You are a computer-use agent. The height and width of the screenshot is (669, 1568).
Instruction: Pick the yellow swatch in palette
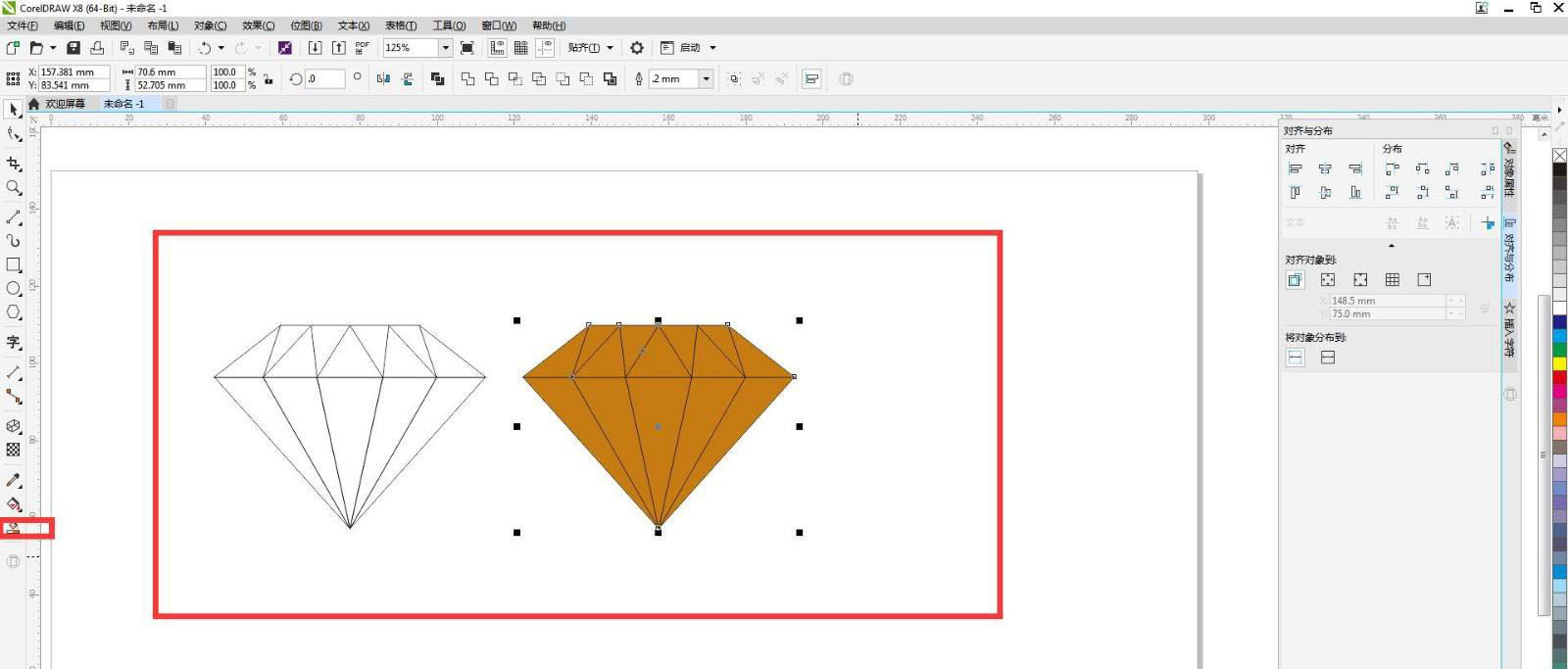(1559, 363)
